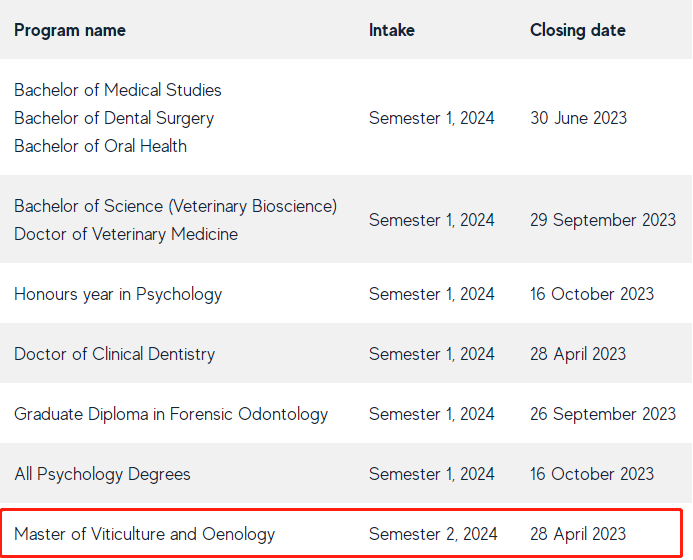Image resolution: width=693 pixels, height=560 pixels.
Task: Select Bachelor of Dental Surgery program
Action: coord(114,118)
